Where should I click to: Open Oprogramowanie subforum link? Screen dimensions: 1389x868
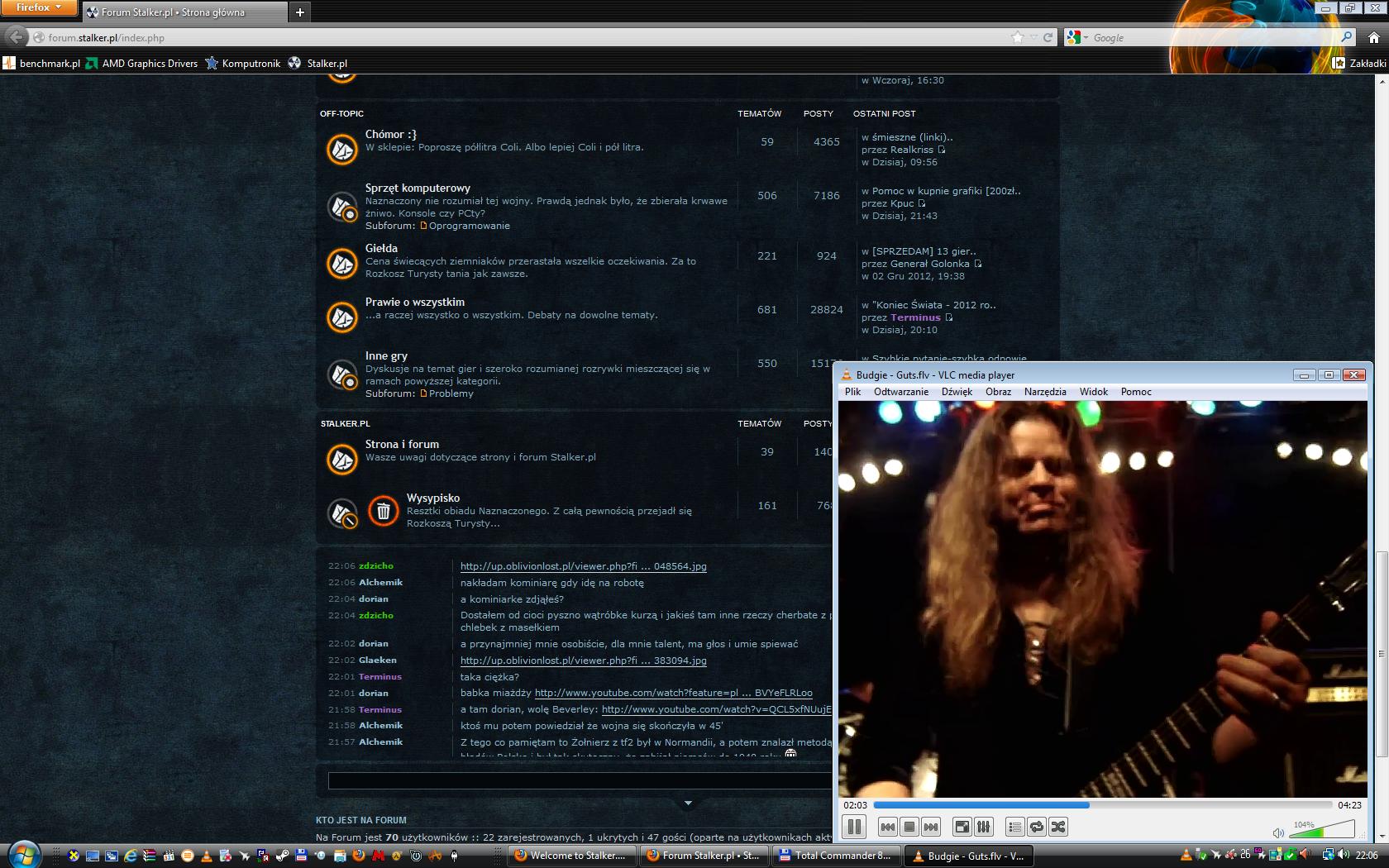pyautogui.click(x=469, y=226)
